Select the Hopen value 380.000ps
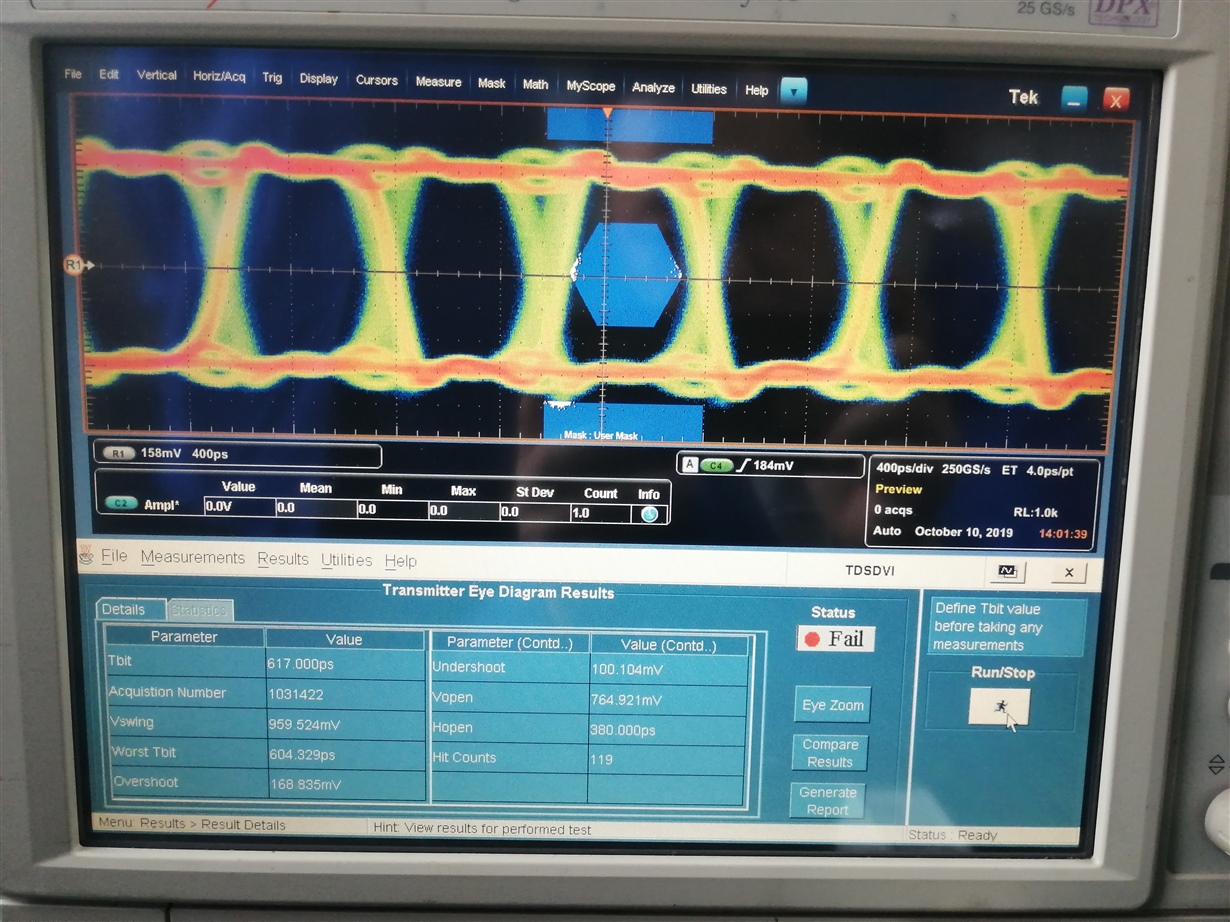Viewport: 1230px width, 922px height. tap(667, 730)
